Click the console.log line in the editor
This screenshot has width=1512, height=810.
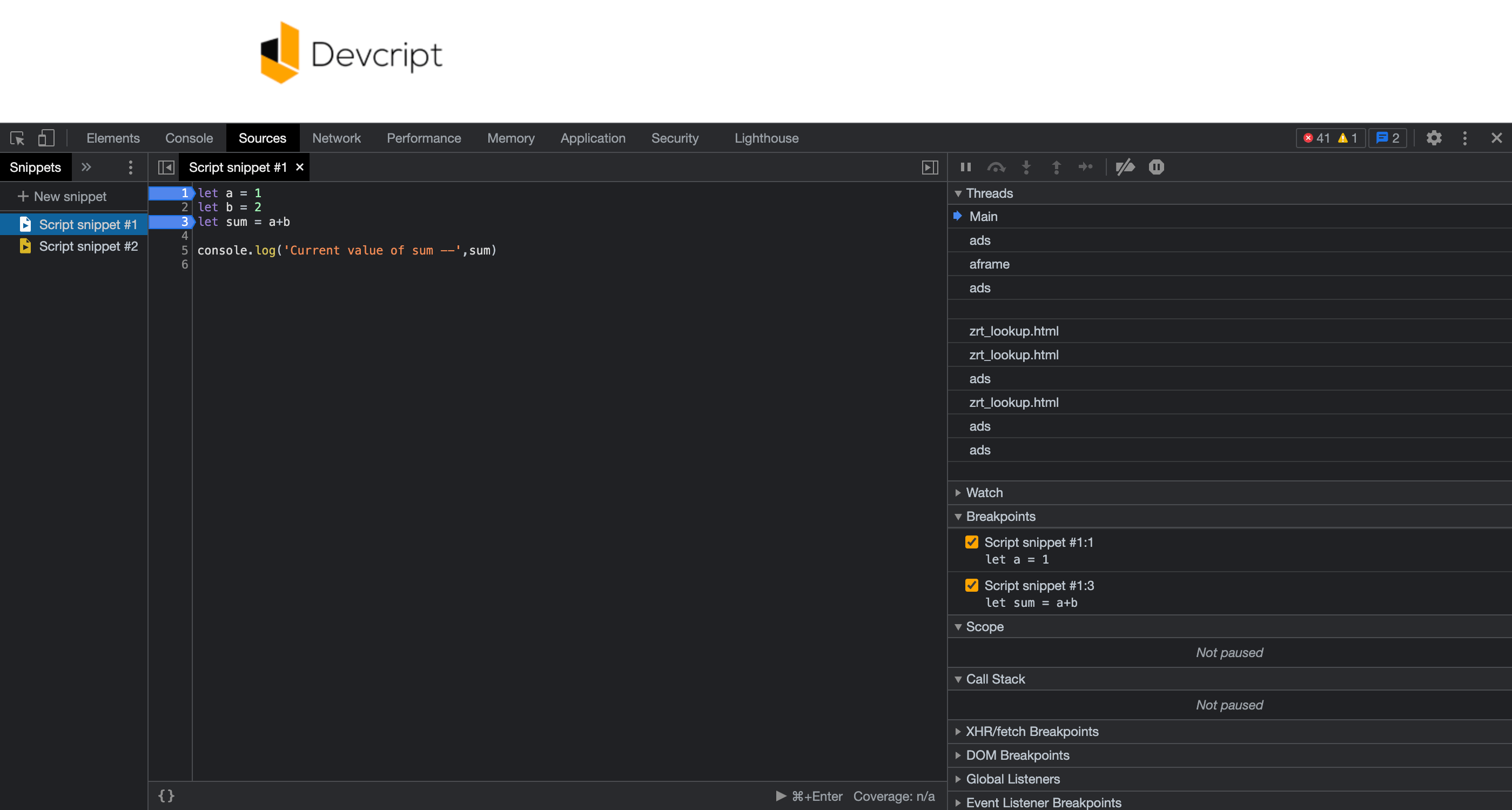point(347,250)
